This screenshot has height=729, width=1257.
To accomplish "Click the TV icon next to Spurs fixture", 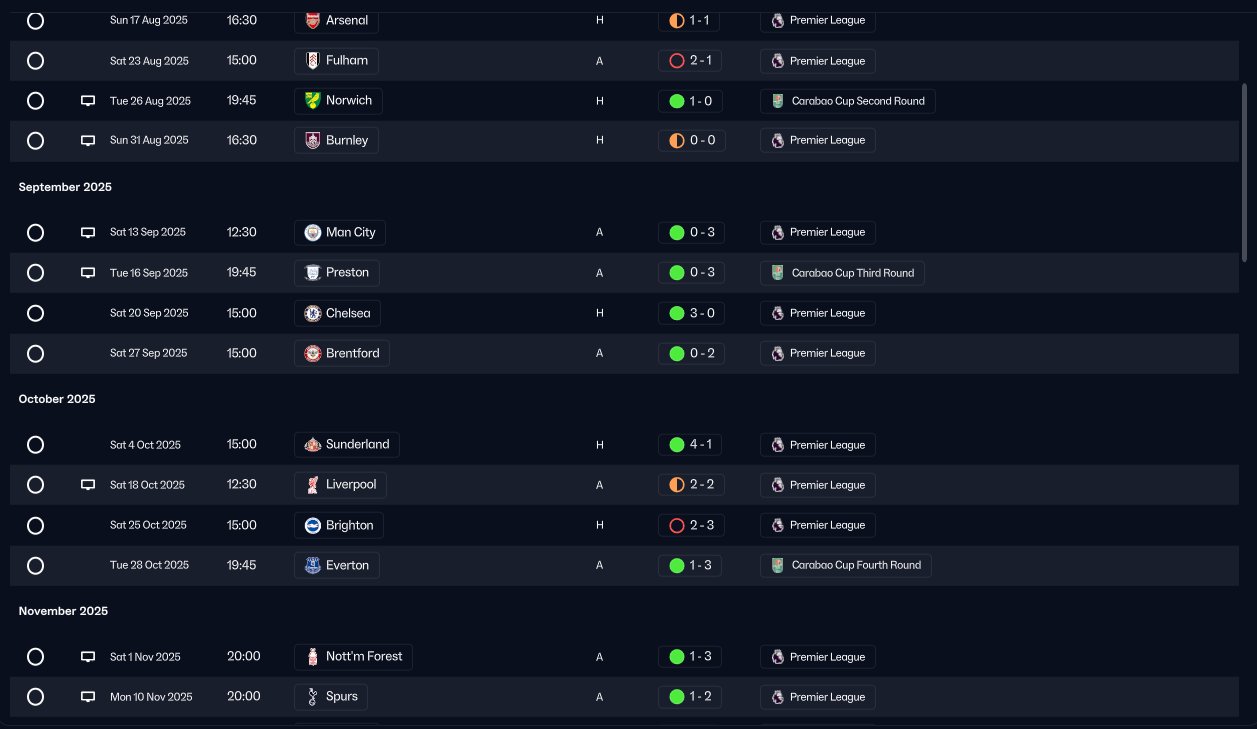I will click(88, 697).
